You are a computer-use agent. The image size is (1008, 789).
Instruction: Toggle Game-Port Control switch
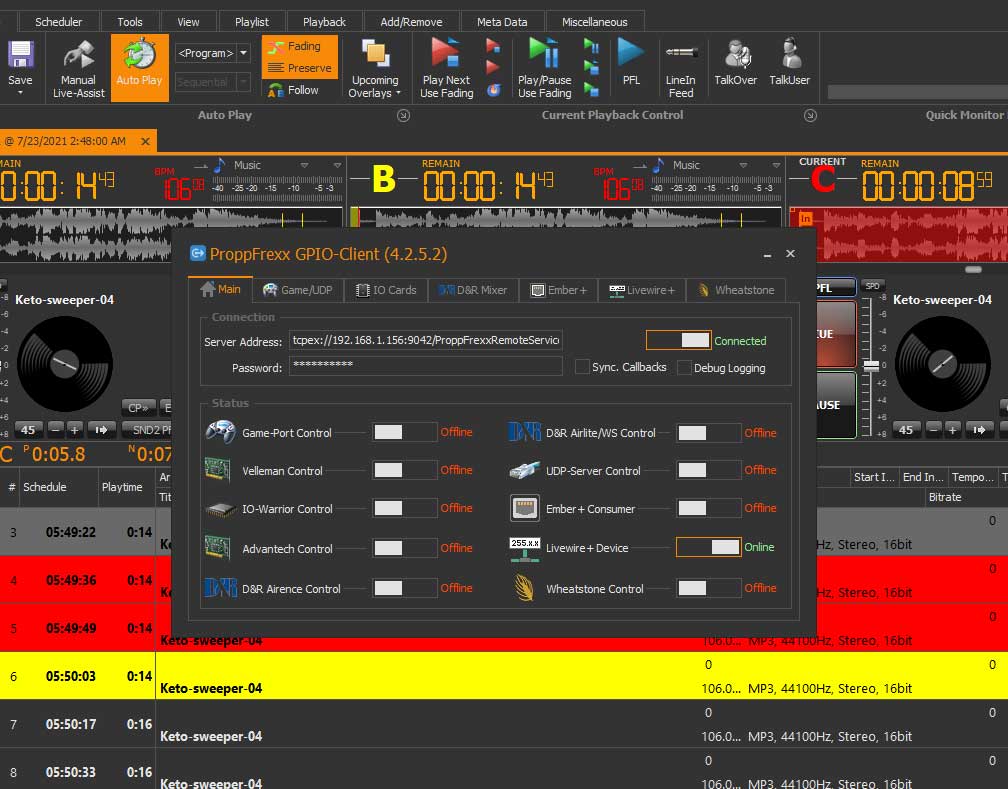point(405,432)
